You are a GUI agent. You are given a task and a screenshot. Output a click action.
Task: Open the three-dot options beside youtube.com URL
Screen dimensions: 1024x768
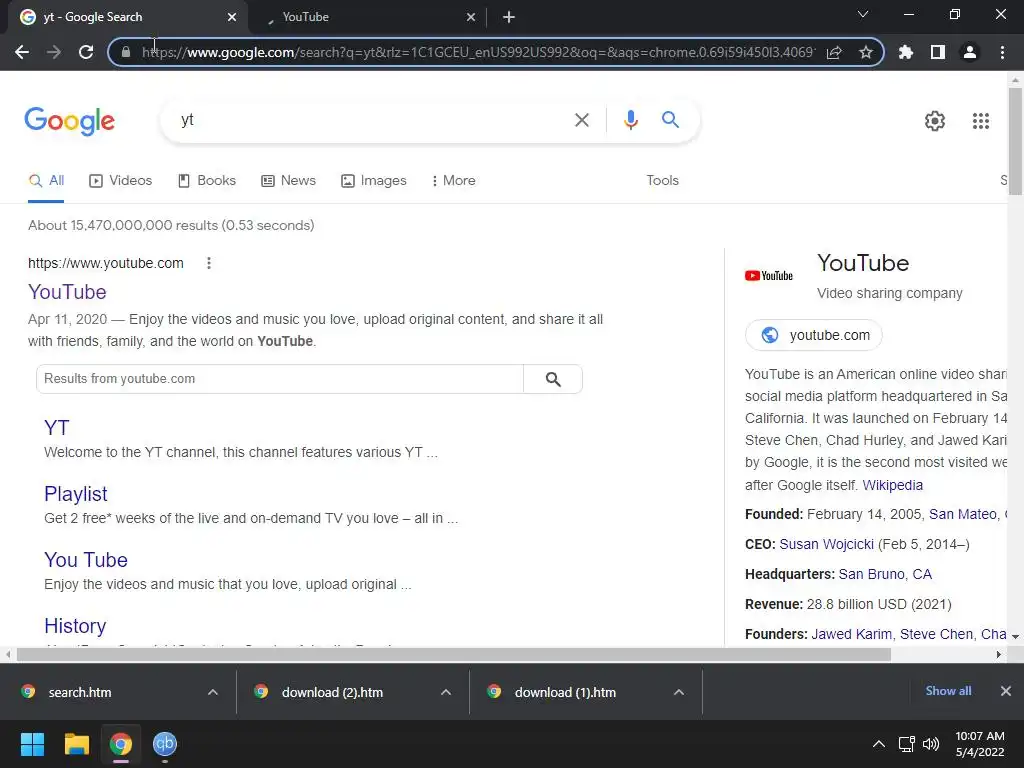[x=208, y=263]
